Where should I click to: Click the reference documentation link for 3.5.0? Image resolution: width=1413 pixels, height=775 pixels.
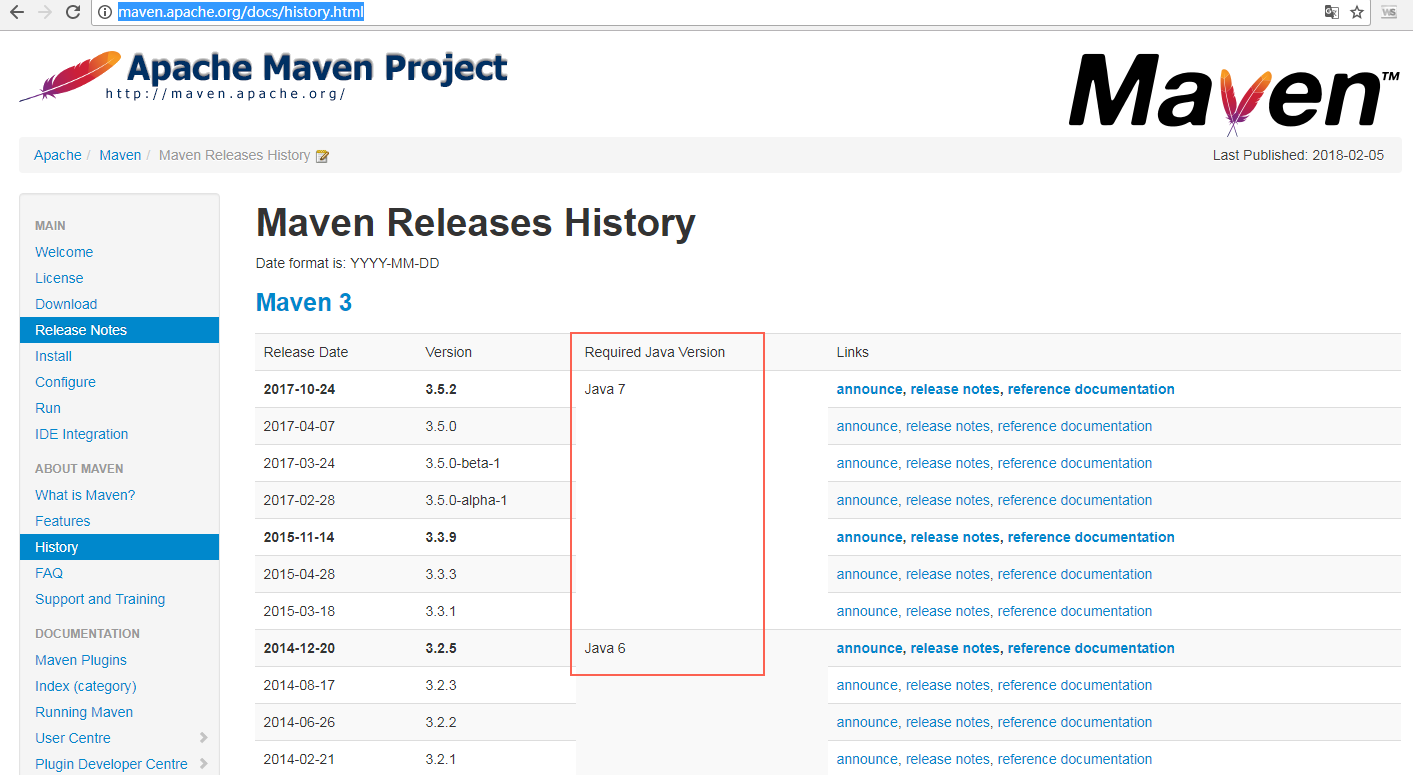tap(1074, 426)
